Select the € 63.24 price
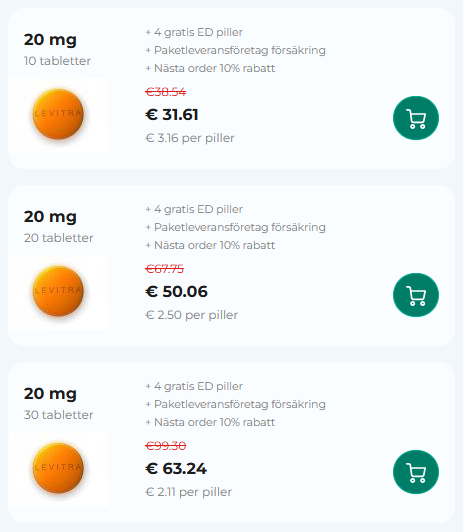The width and height of the screenshot is (463, 532). pyautogui.click(x=176, y=469)
